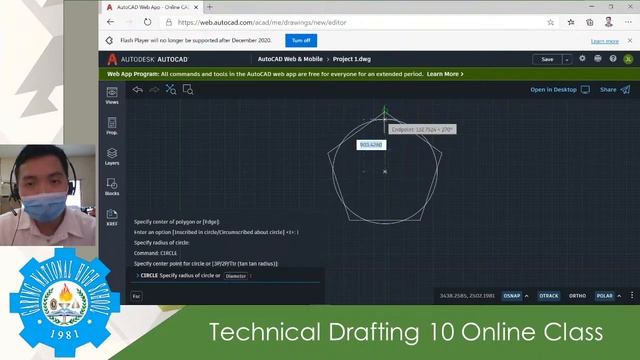Reload the browser page
This screenshot has width=640, height=360.
147,22
